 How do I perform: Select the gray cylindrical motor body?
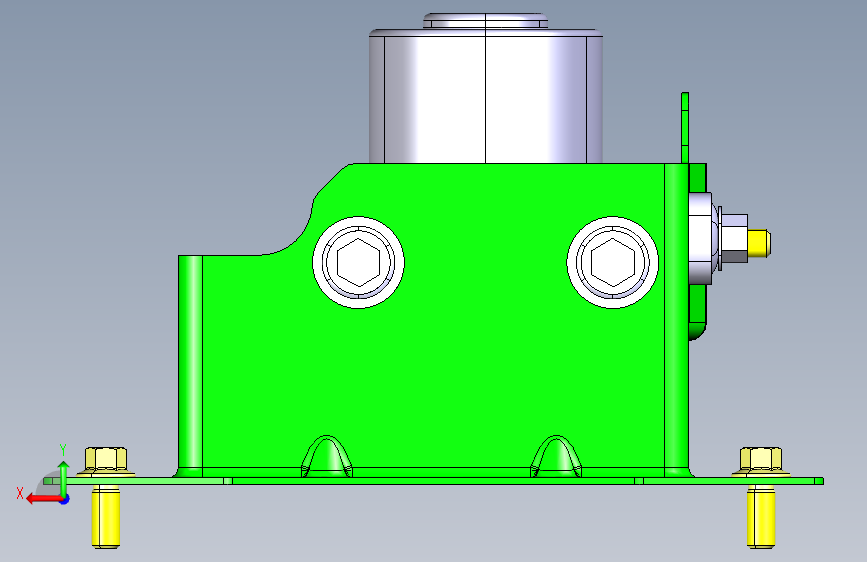point(485,96)
